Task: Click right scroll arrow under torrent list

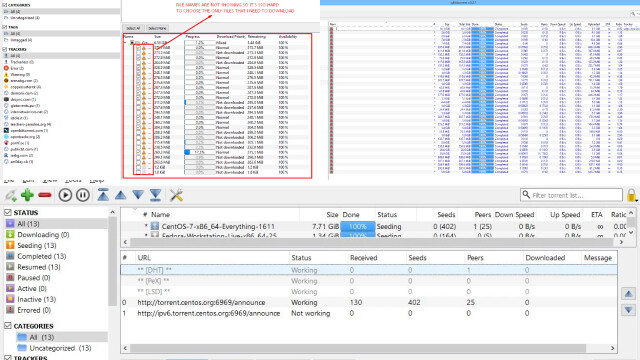Action: (x=621, y=242)
